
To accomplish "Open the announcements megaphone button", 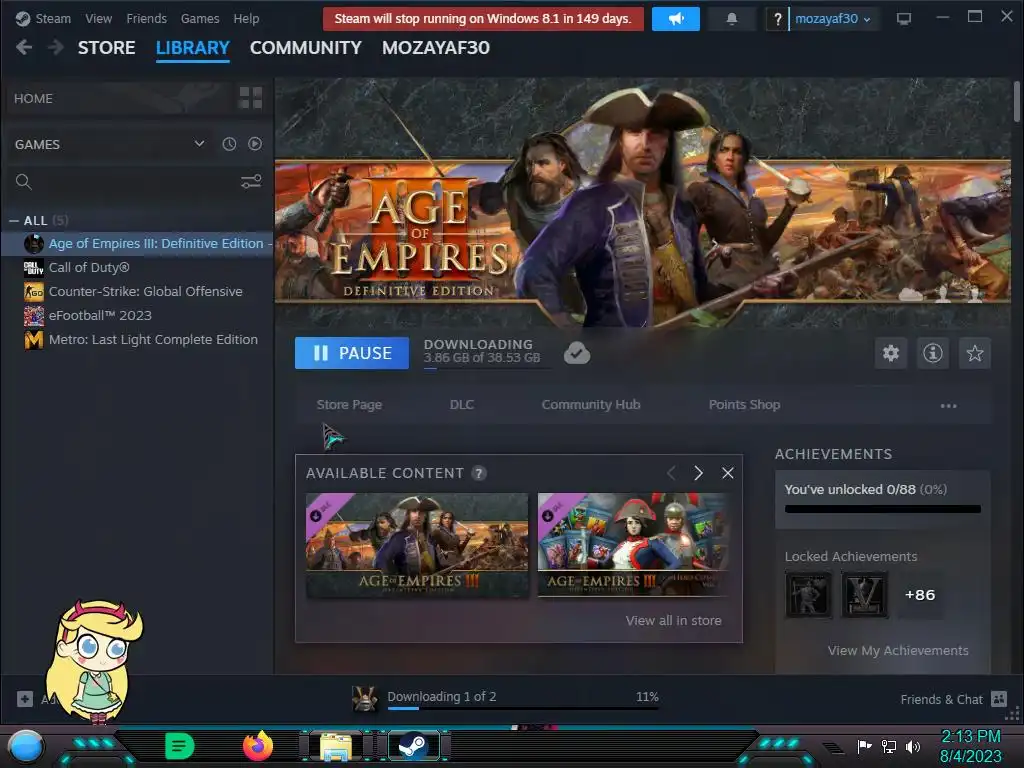I will (x=675, y=19).
